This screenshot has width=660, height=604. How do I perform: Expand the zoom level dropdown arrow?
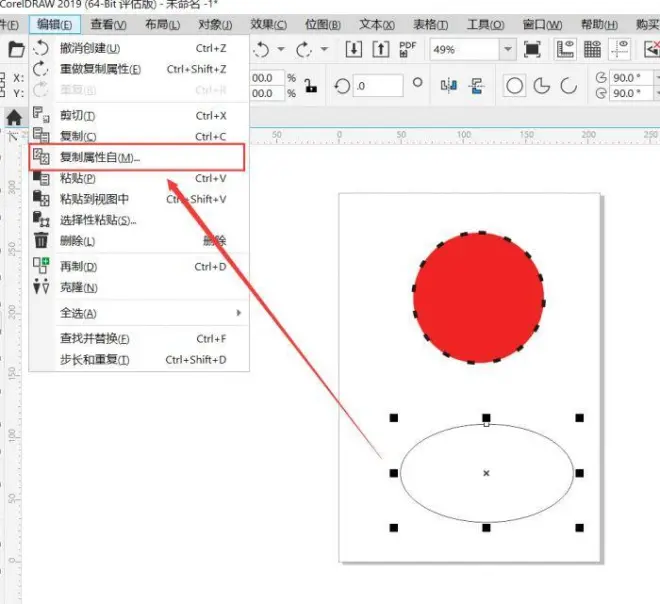(508, 50)
